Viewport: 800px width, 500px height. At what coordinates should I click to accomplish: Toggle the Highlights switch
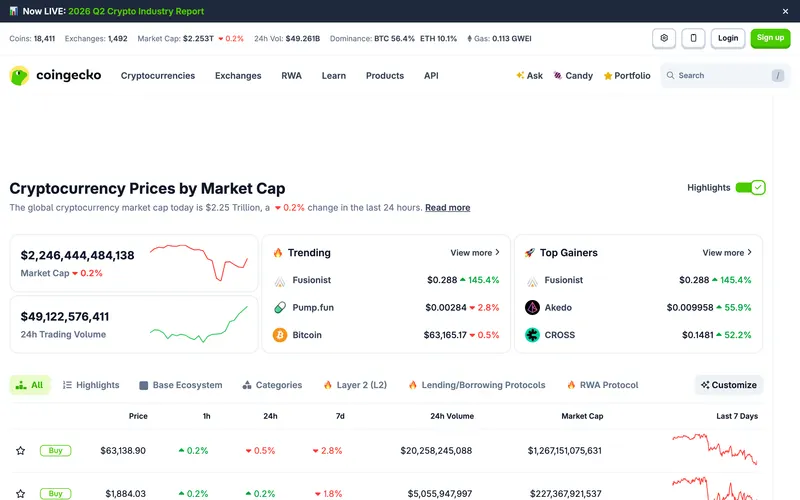point(750,188)
